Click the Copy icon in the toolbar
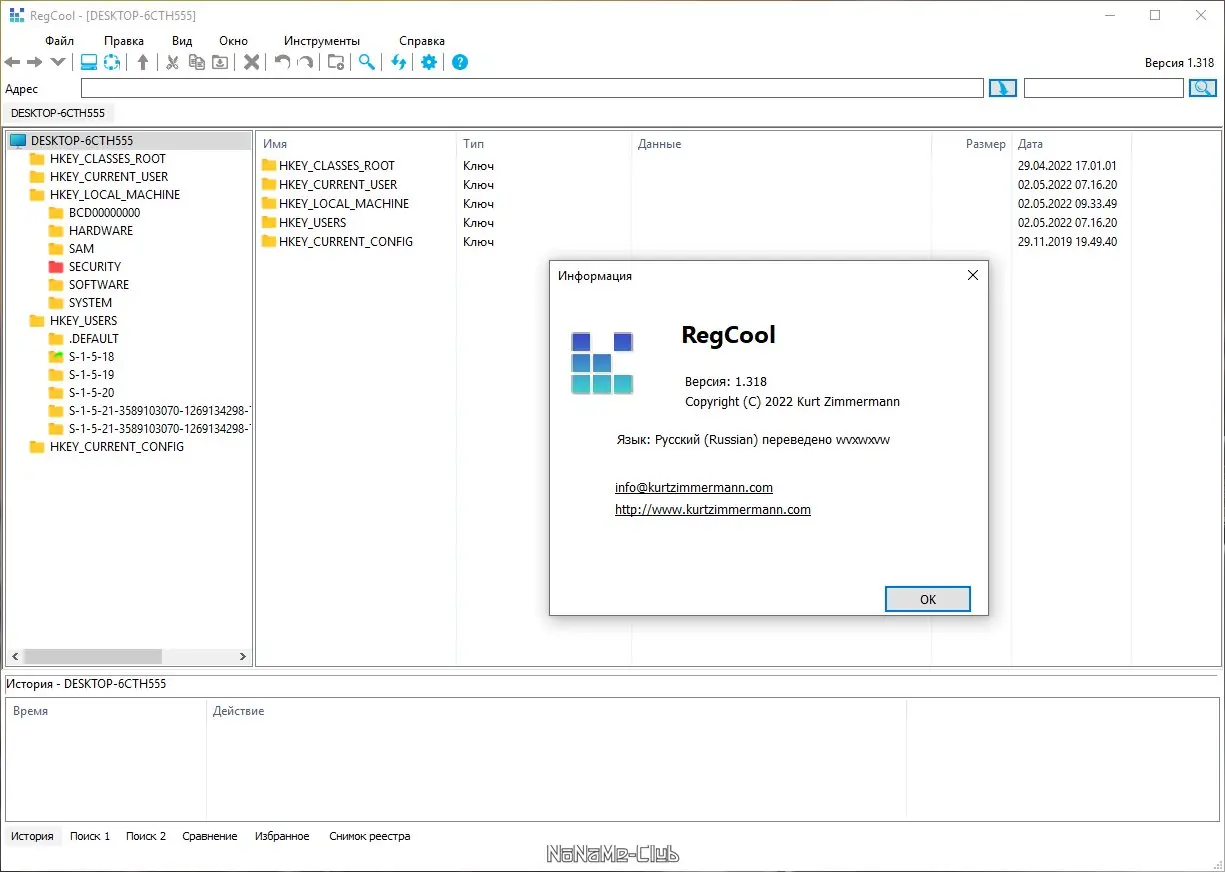Screen dimensions: 1225x872 click(197, 62)
